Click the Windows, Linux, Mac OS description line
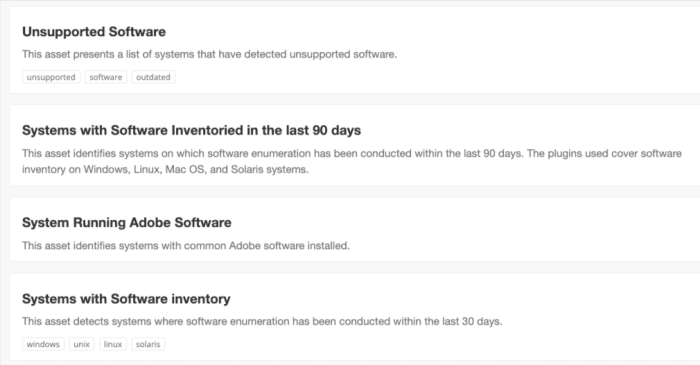Viewport: 700px width, 365px height. (165, 170)
